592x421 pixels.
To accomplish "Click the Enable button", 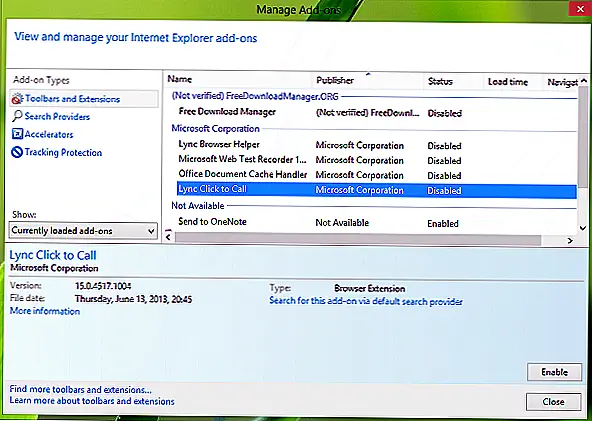I will coord(555,372).
